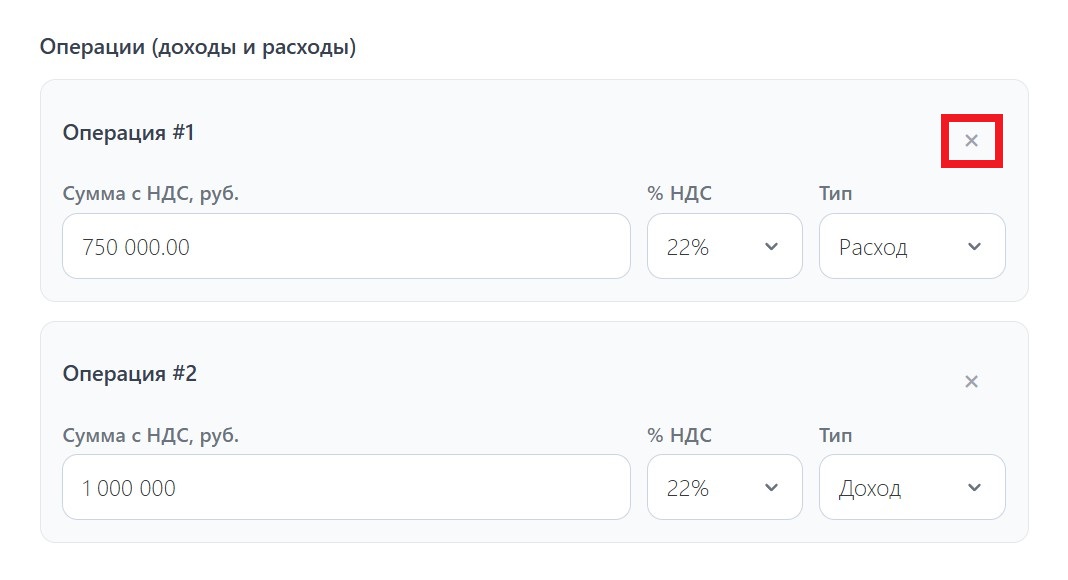
Task: Open the % НДС dropdown for Операция #1
Action: click(724, 246)
